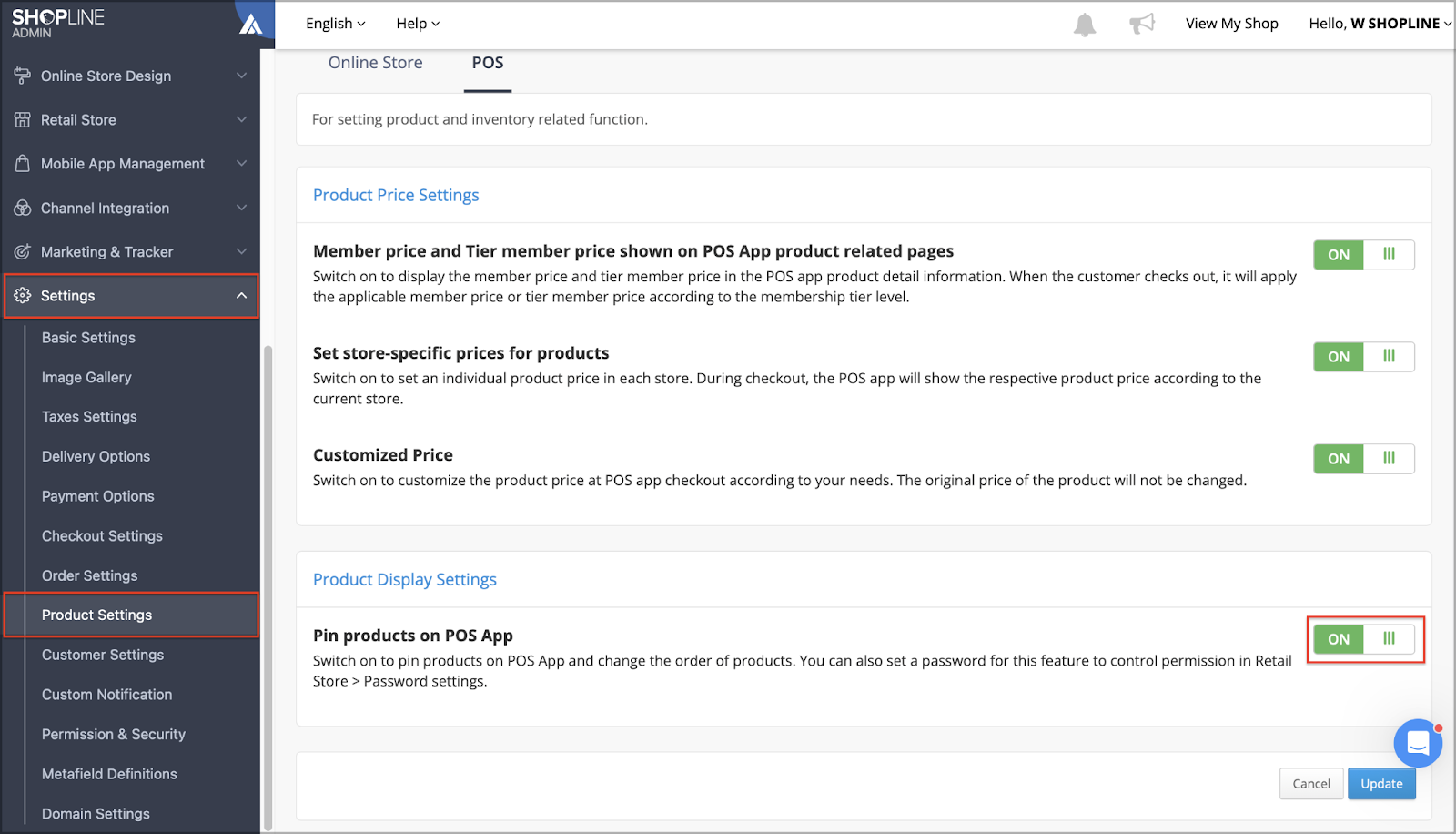The width and height of the screenshot is (1456, 834).
Task: Expand the Mobile App Management chevron
Action: (241, 163)
